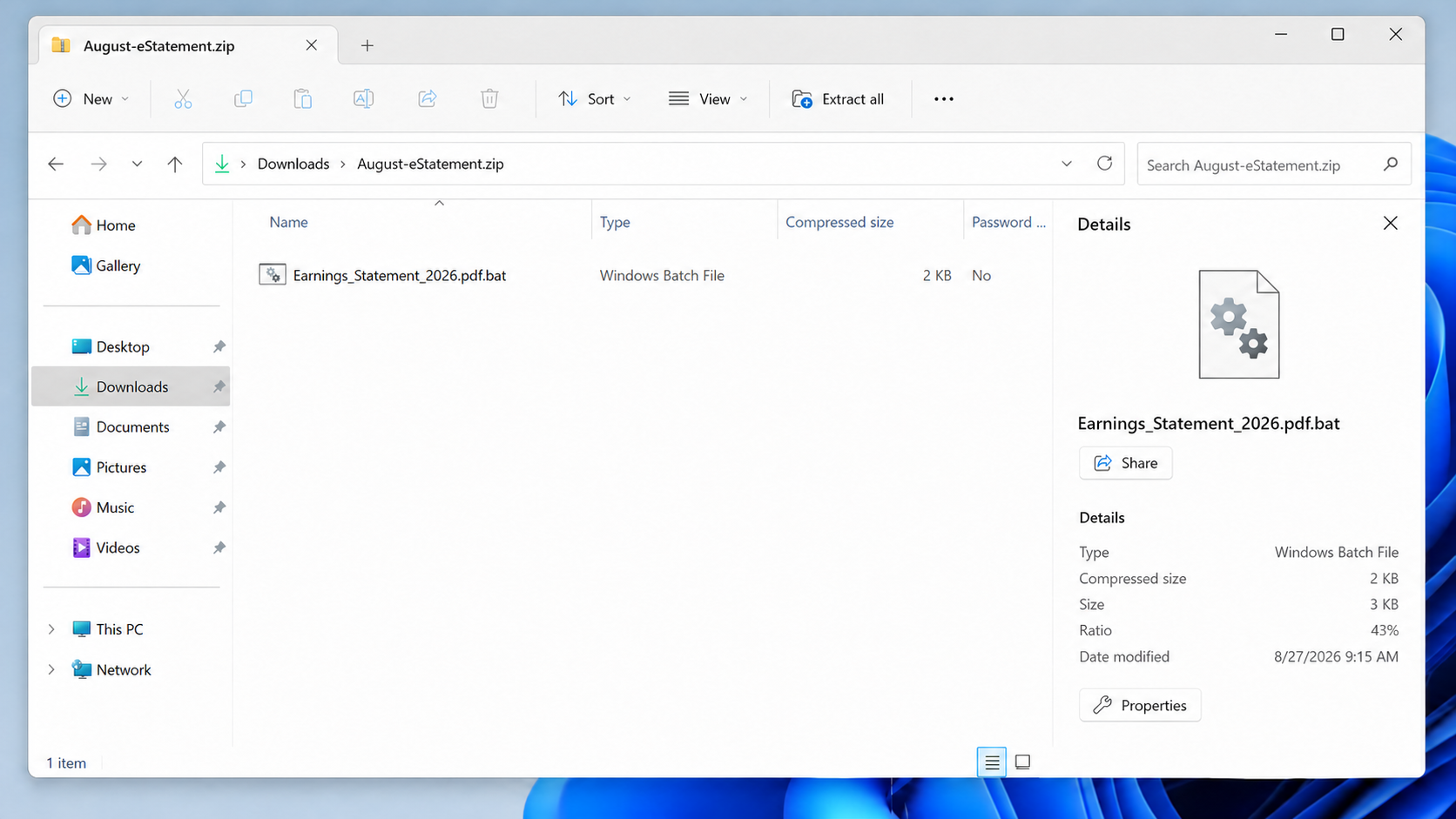Screen dimensions: 1456x819
Task: Click the batch file icon in list
Action: pos(273,275)
